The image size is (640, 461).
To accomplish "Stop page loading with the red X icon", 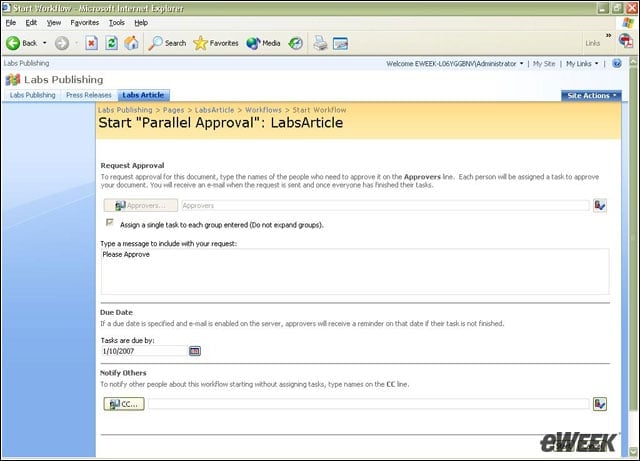I will (91, 43).
